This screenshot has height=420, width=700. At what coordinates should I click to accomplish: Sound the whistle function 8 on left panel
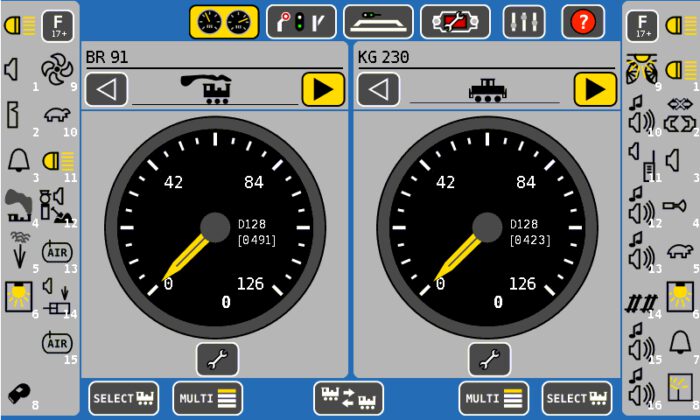tap(19, 393)
